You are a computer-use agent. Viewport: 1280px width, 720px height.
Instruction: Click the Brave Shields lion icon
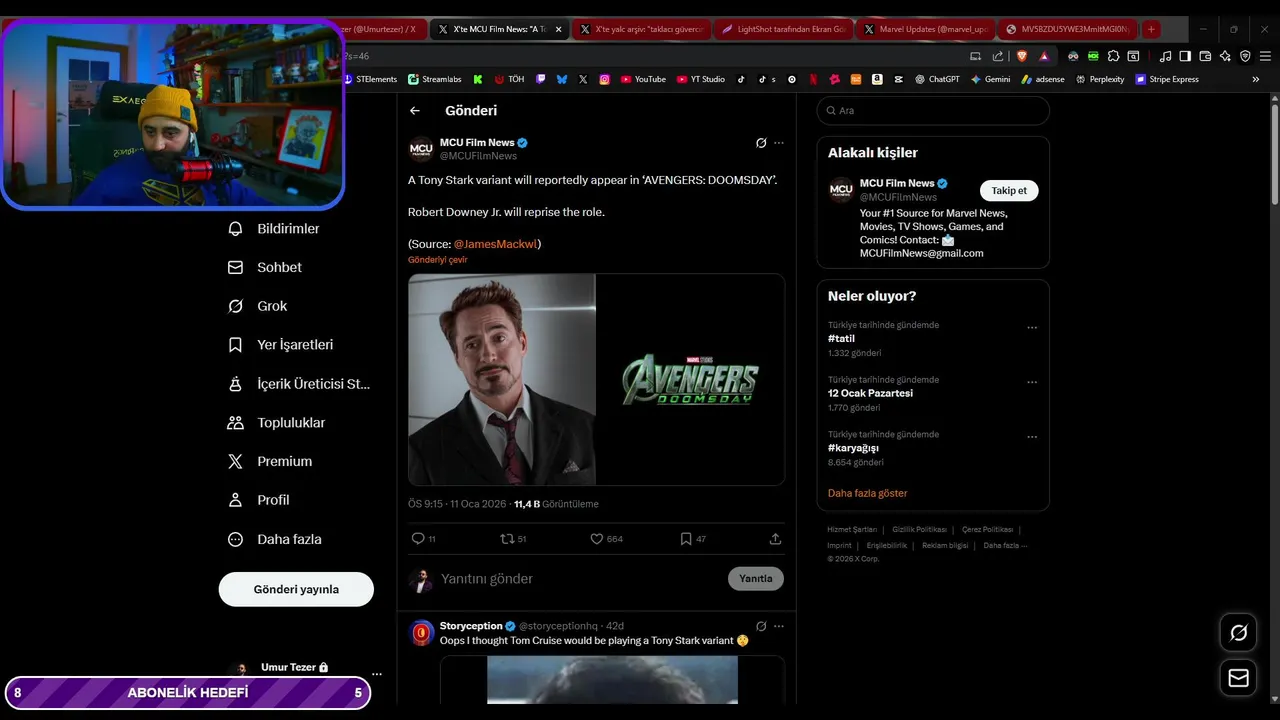point(1022,56)
